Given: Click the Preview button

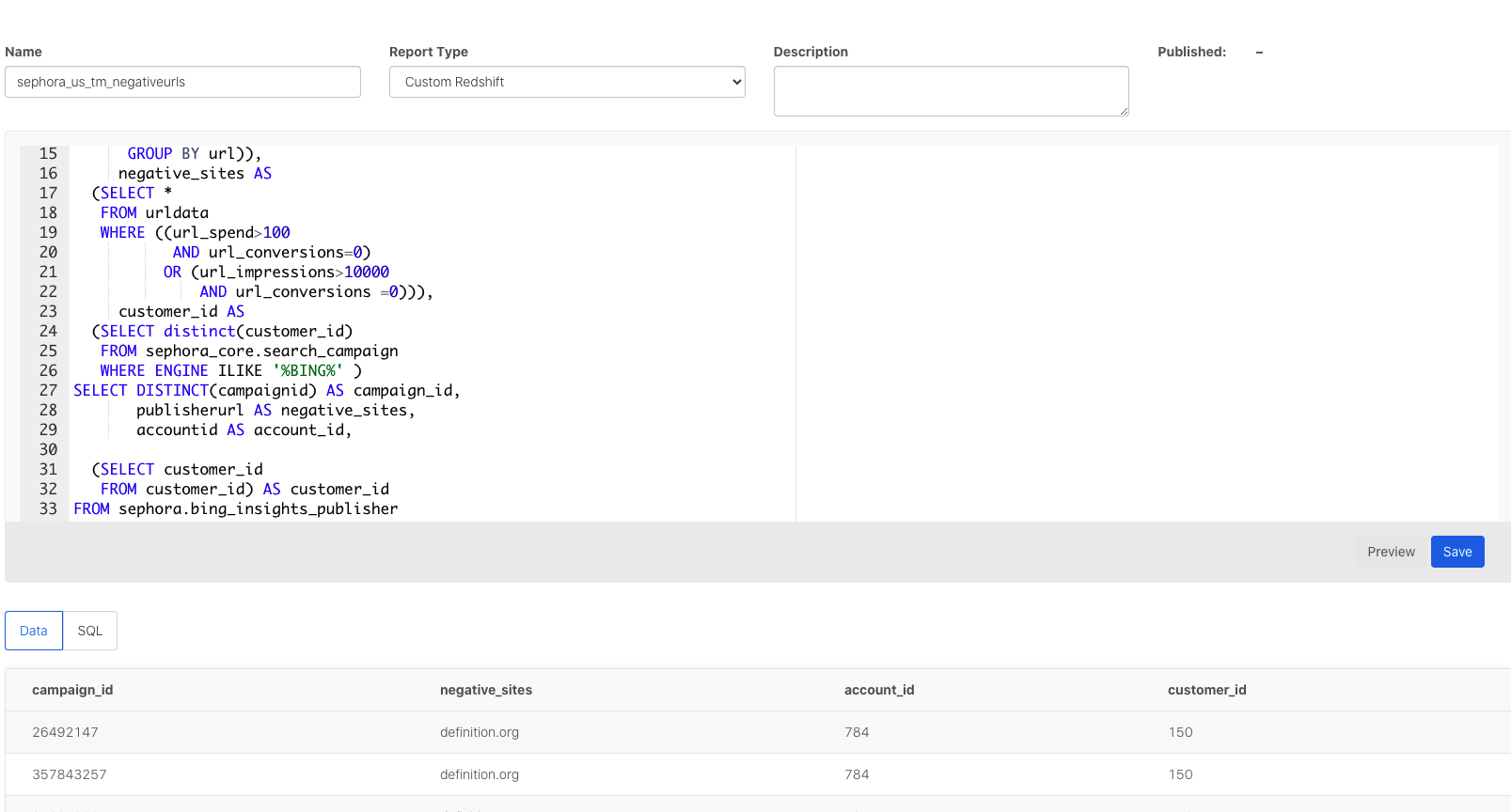Looking at the screenshot, I should pyautogui.click(x=1391, y=552).
